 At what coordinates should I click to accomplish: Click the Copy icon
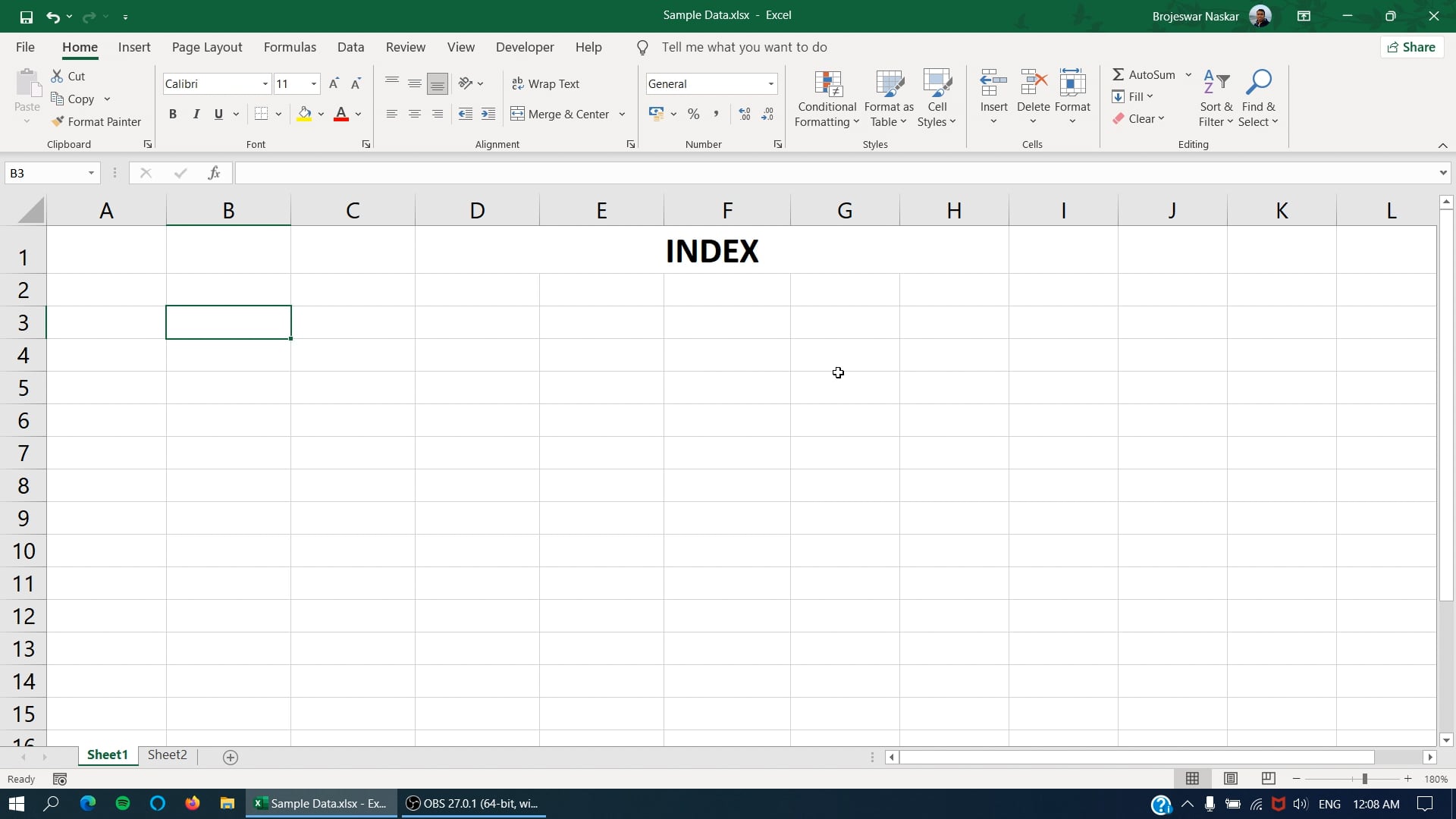57,99
